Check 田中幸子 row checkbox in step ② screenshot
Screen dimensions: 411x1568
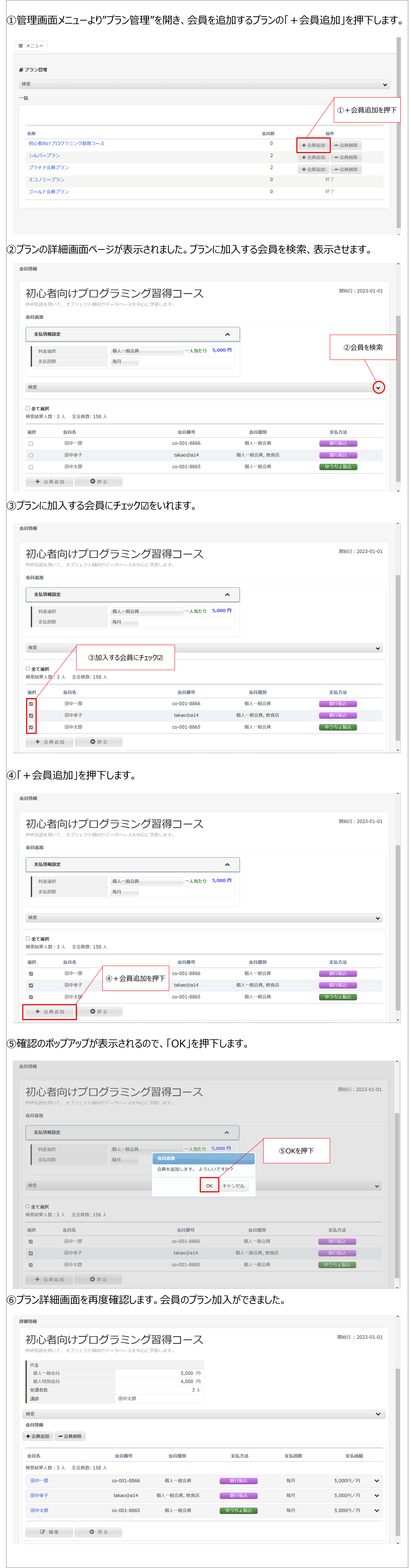pos(31,455)
